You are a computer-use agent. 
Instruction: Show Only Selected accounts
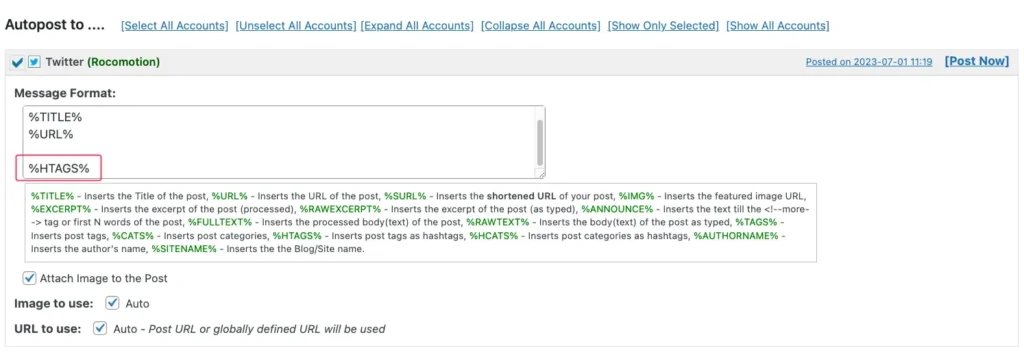tap(663, 25)
